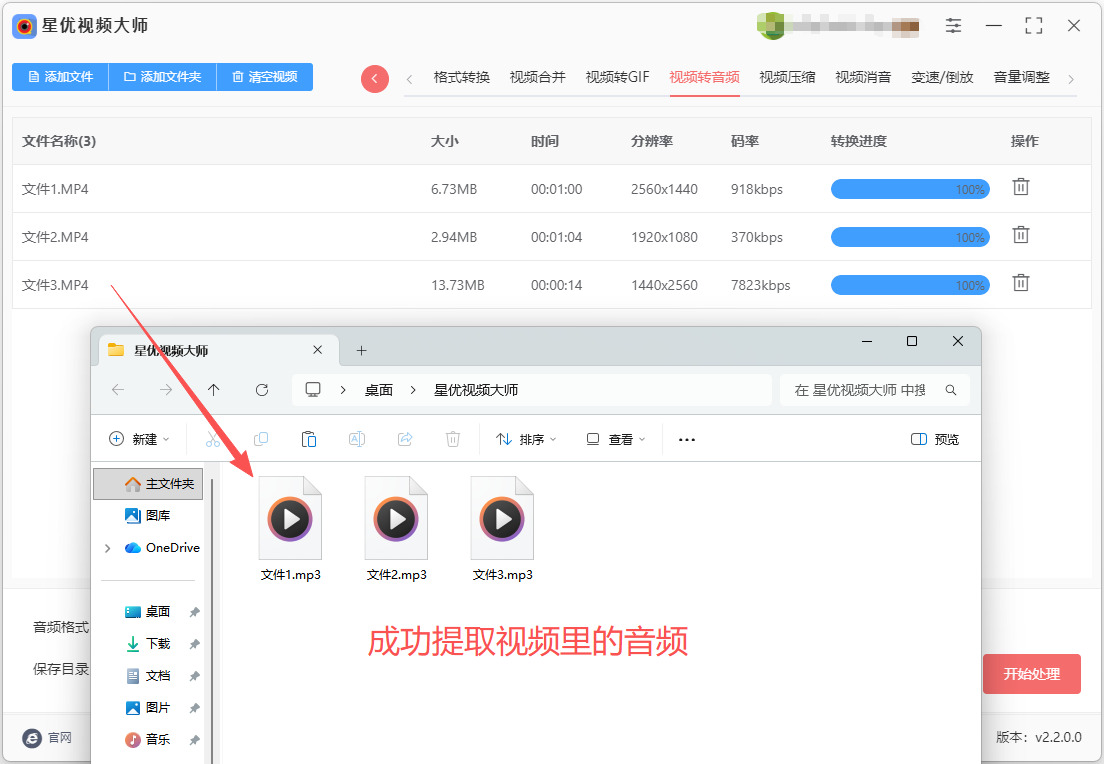
Task: Click the 星优视频大师 app logo icon
Action: (25, 26)
